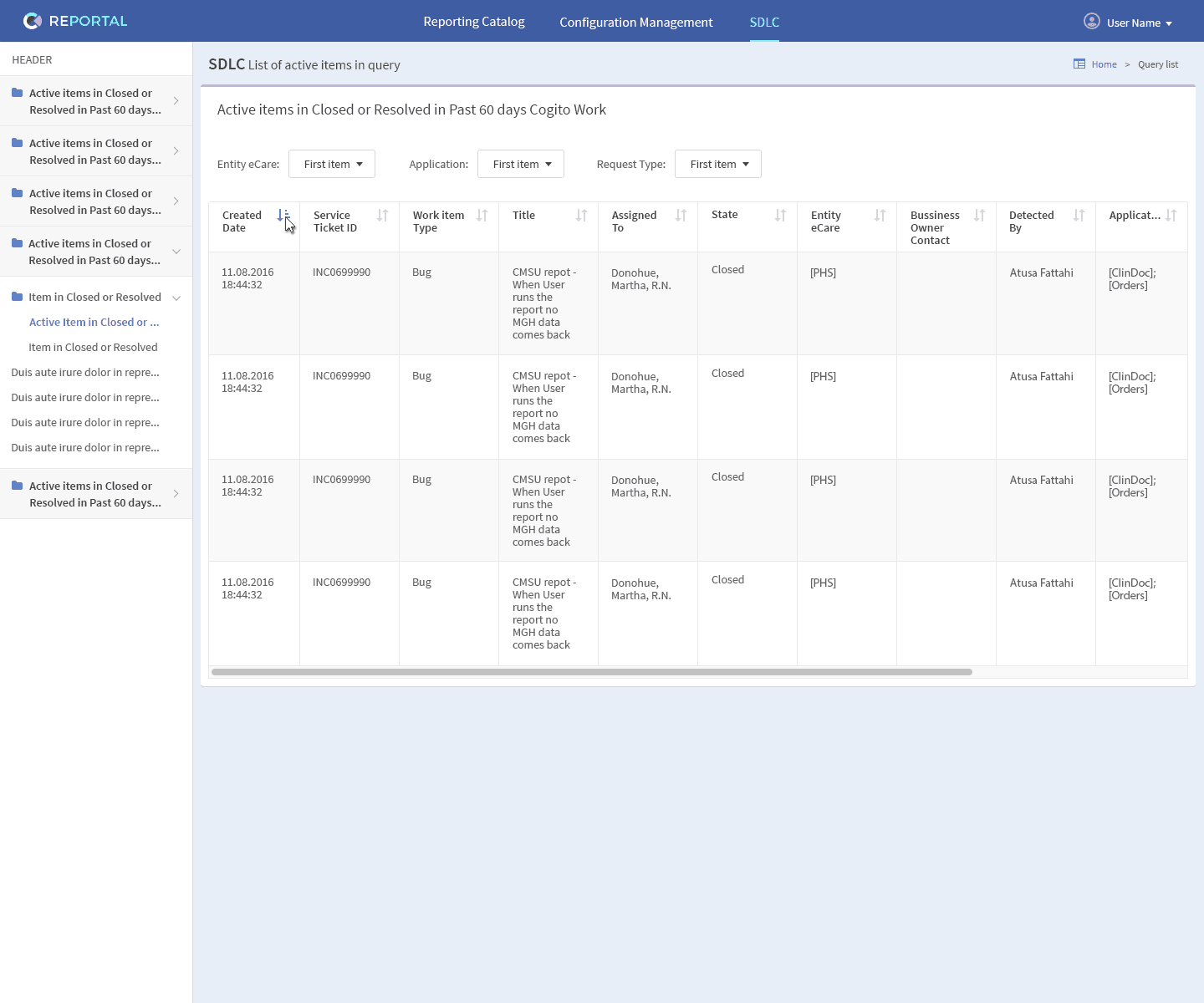Sort by Title column icon

[x=581, y=216]
